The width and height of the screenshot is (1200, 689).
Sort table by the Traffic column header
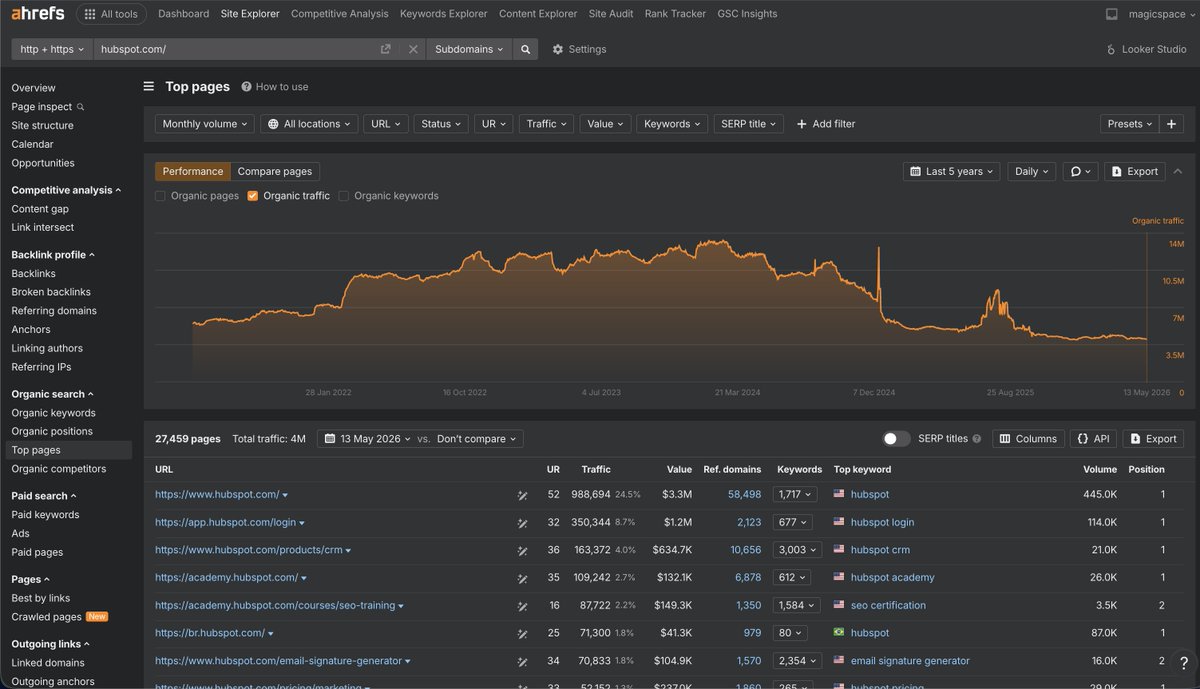click(596, 469)
